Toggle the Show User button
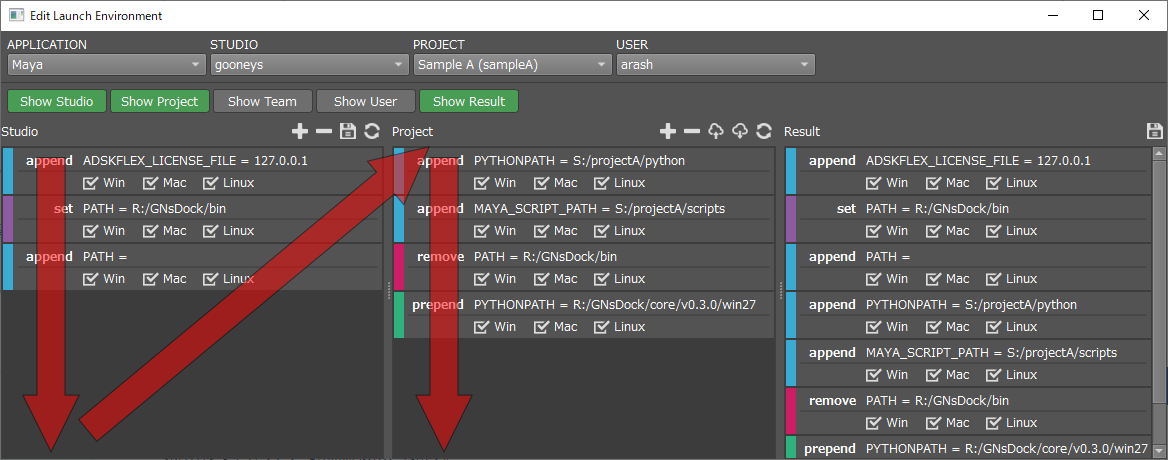The height and width of the screenshot is (460, 1168). pyautogui.click(x=365, y=101)
